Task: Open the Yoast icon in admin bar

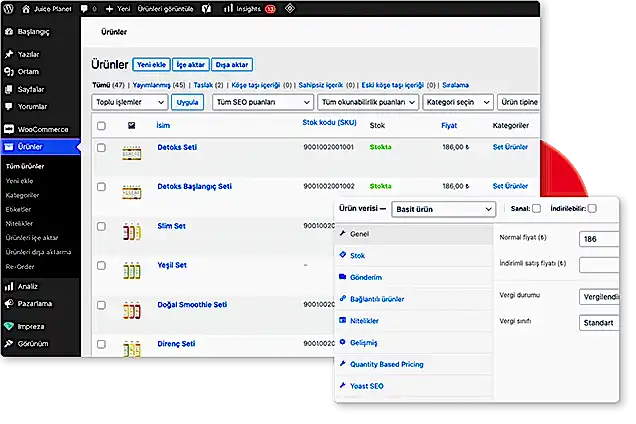Action: 206,9
